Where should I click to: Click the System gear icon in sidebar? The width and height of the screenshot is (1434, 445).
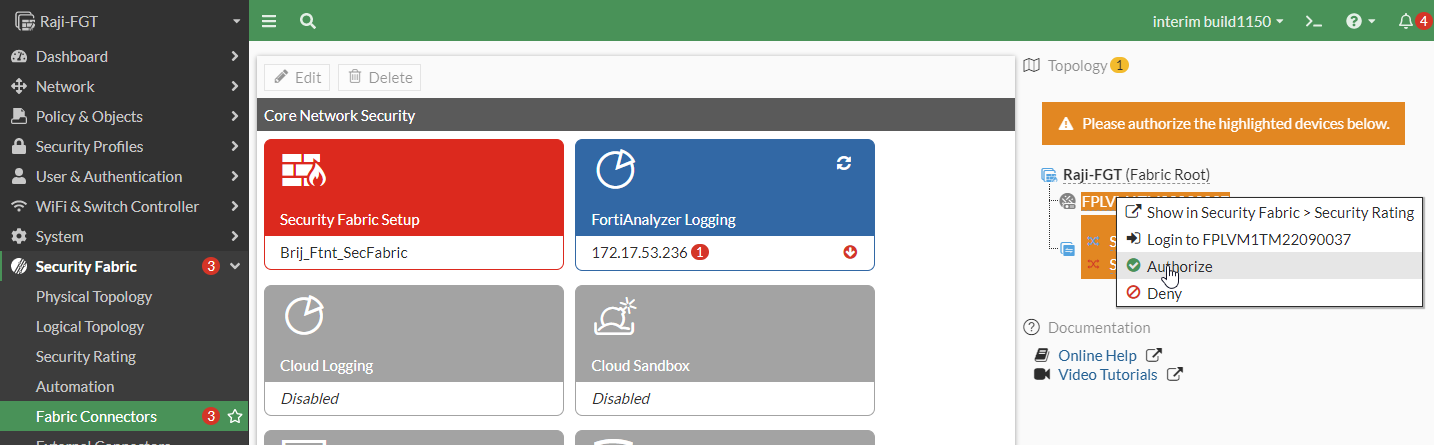click(x=18, y=236)
